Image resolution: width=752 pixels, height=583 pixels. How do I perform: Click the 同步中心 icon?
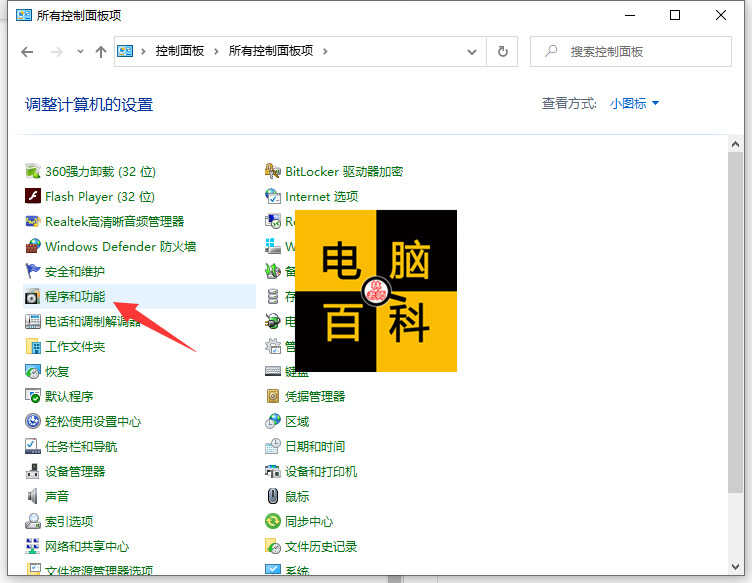click(273, 521)
